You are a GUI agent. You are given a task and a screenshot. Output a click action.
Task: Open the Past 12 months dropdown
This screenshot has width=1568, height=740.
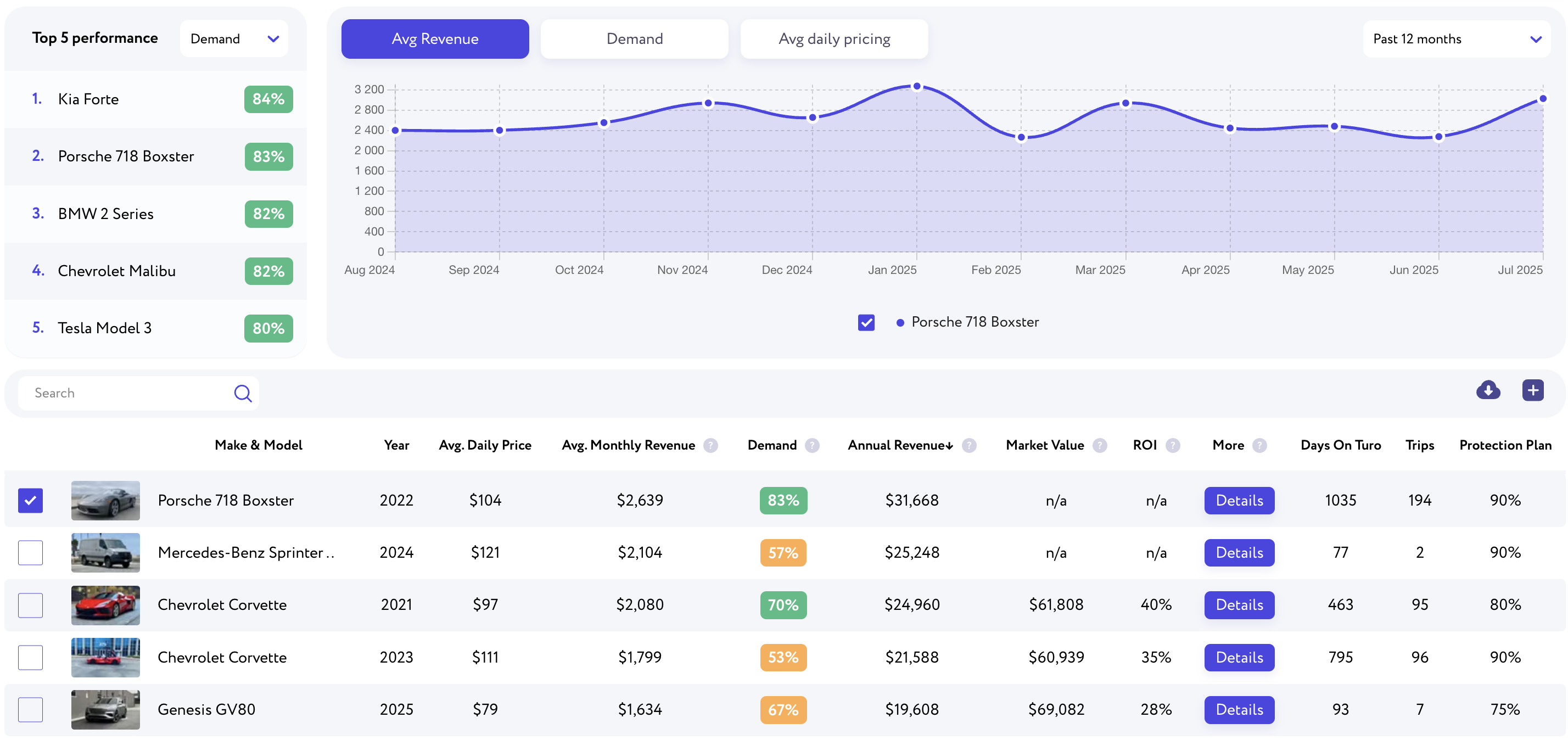coord(1456,39)
